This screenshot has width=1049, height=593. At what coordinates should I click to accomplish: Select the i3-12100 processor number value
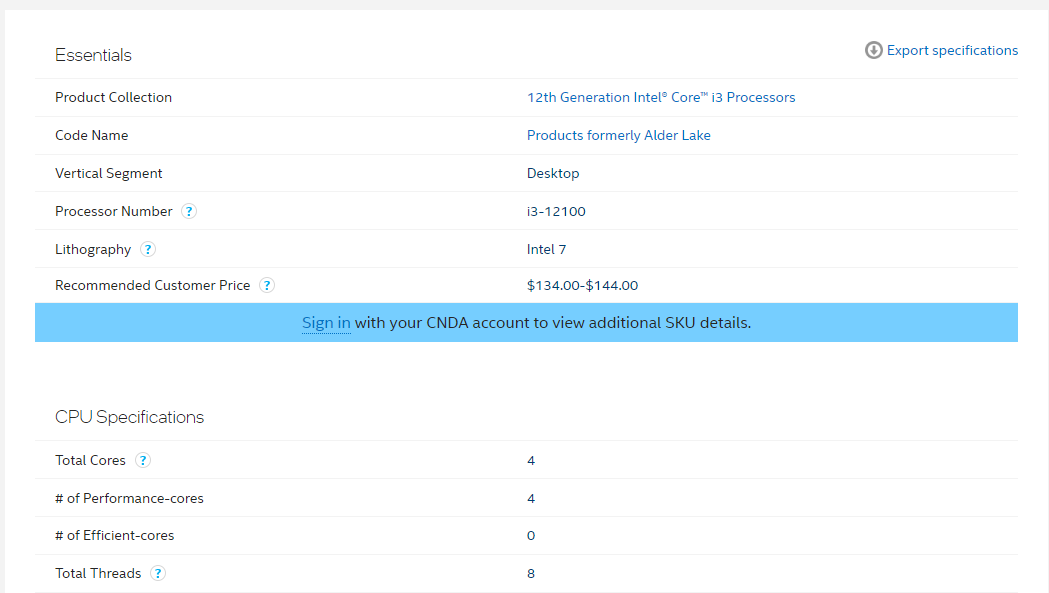pos(556,211)
